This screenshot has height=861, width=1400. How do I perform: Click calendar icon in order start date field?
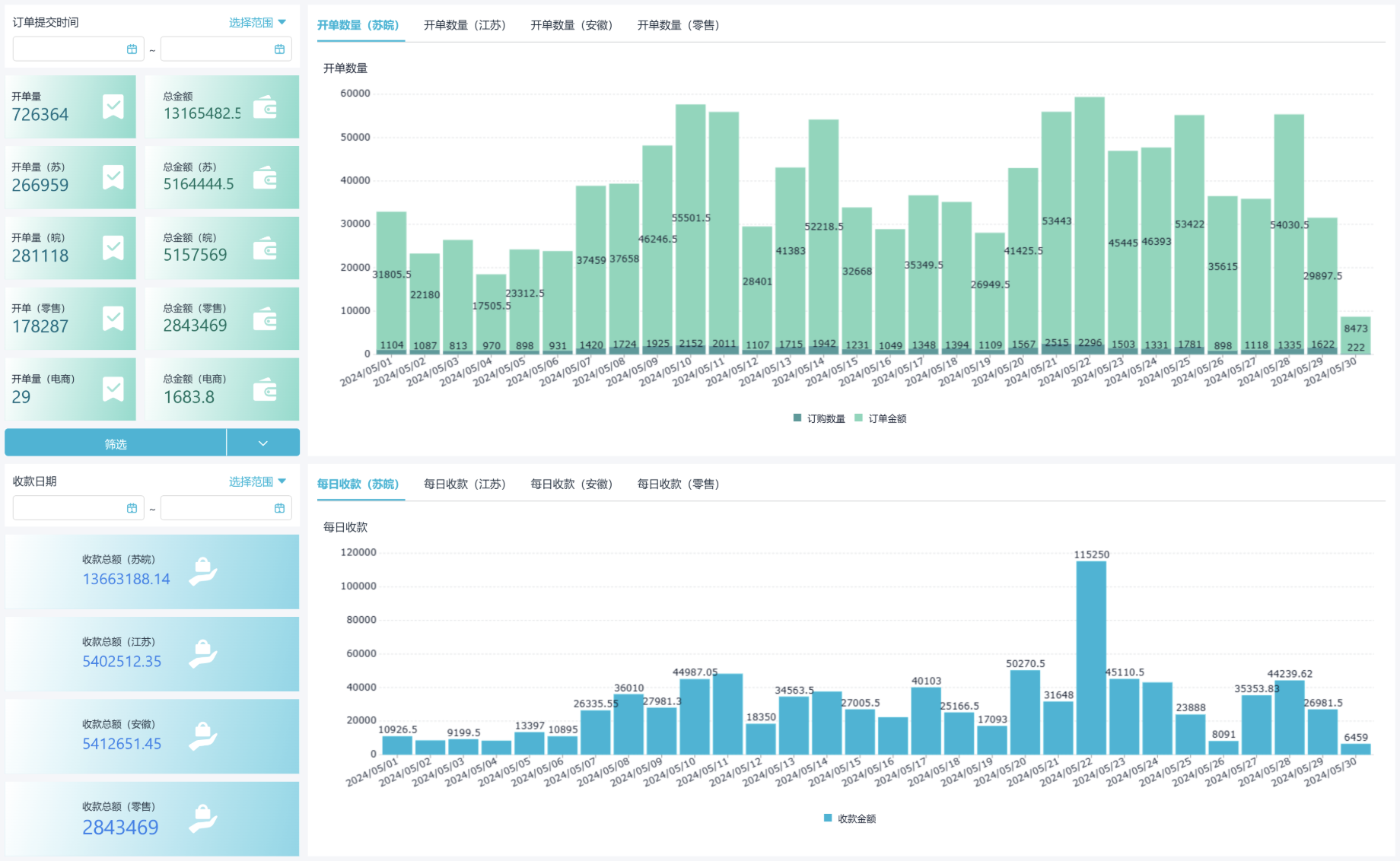[x=132, y=49]
